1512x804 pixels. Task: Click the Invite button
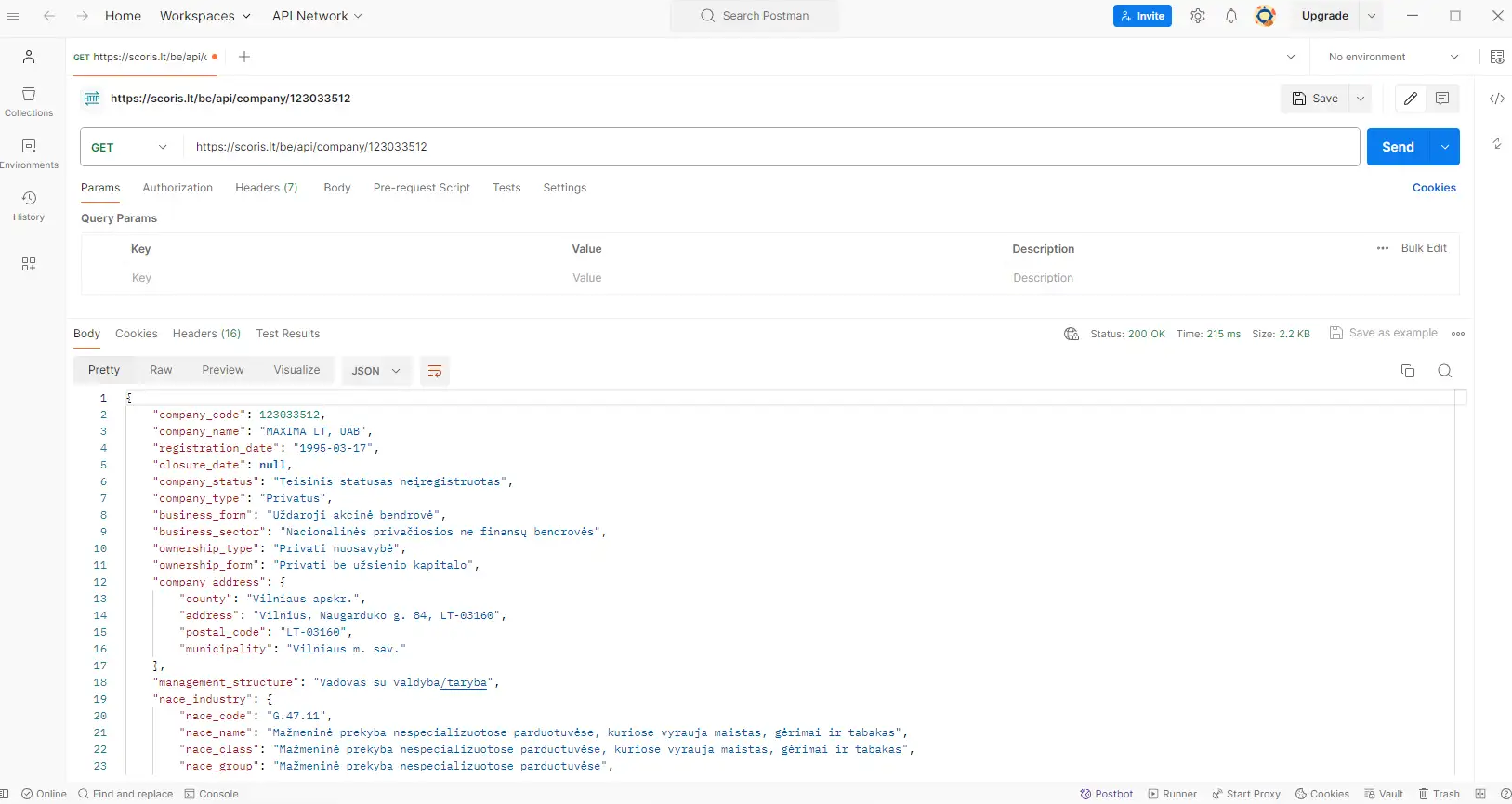(1142, 16)
